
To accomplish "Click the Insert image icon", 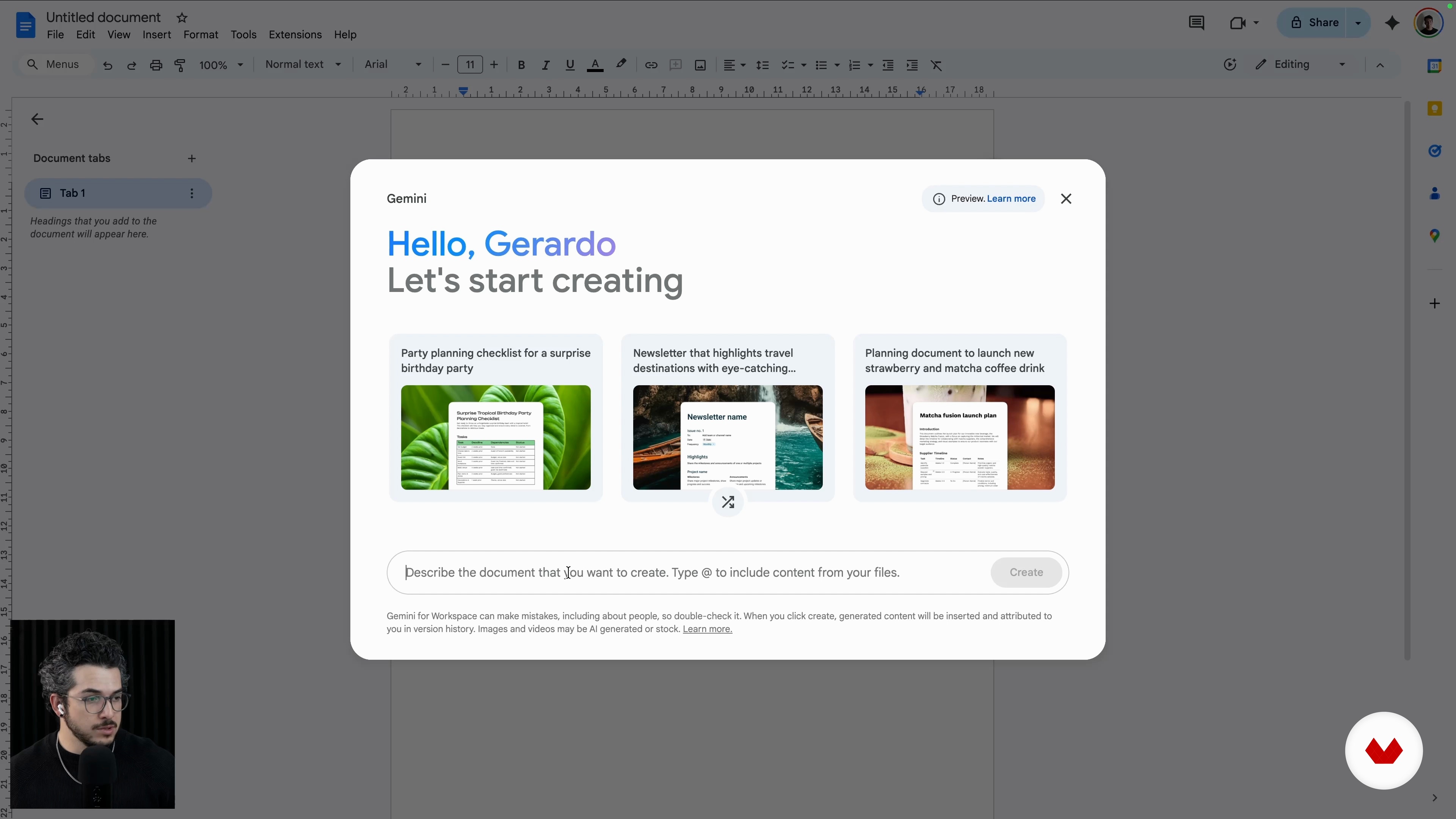I will tap(700, 66).
